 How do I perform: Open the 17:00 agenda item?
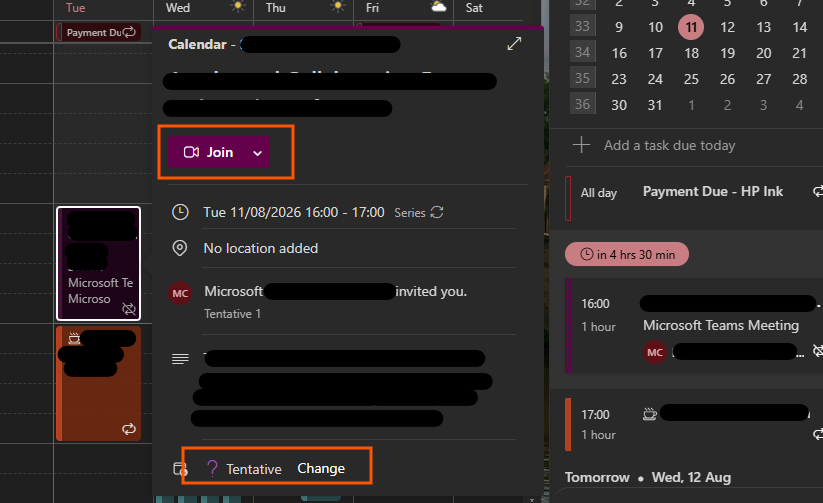pos(694,424)
